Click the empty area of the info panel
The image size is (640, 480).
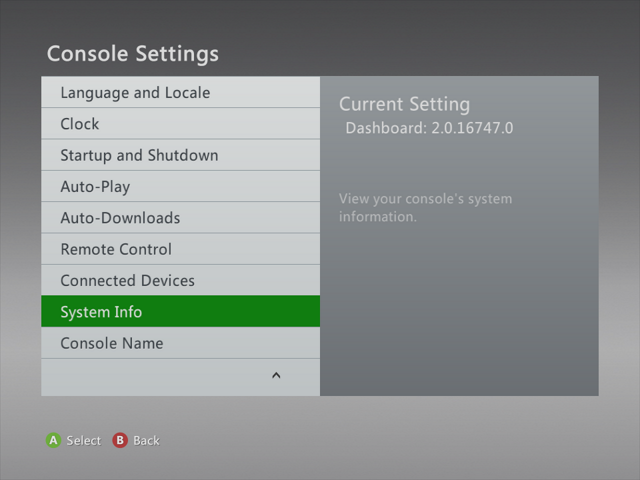[459, 310]
